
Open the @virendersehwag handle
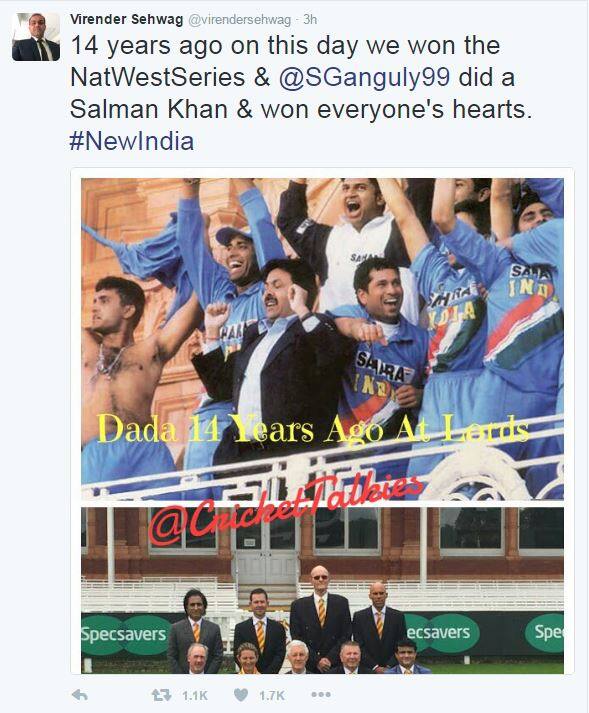[x=239, y=20]
